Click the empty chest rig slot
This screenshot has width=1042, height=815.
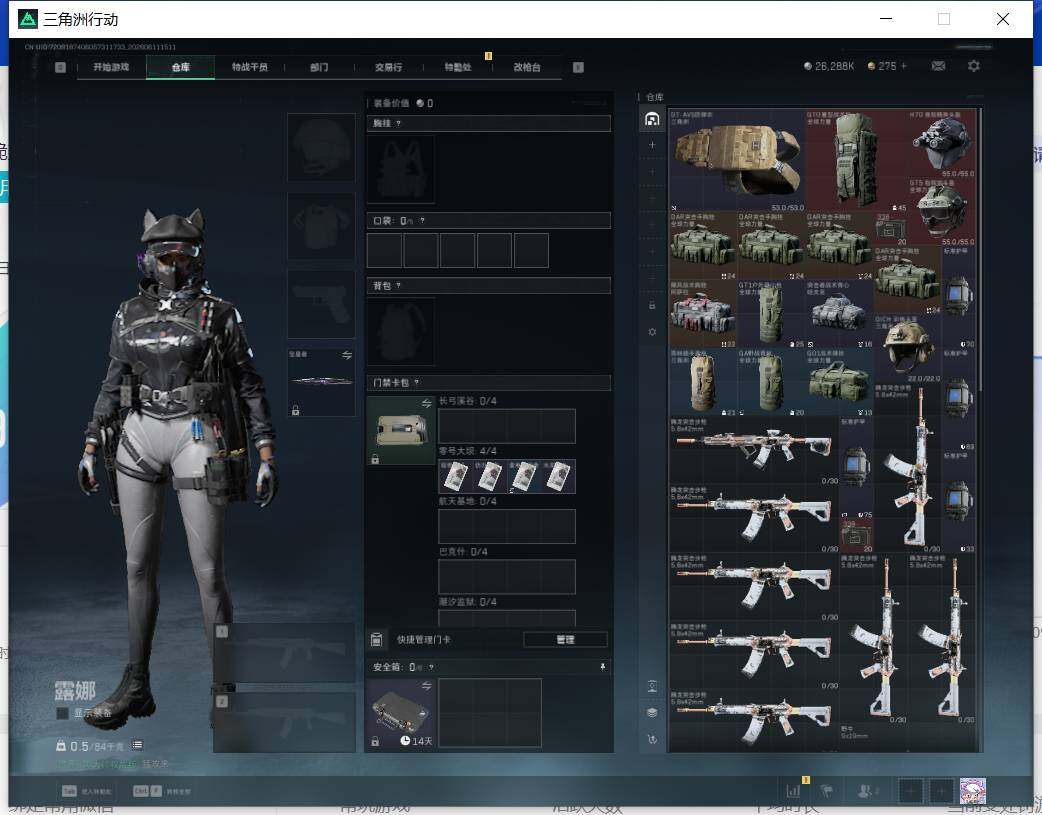coord(401,169)
